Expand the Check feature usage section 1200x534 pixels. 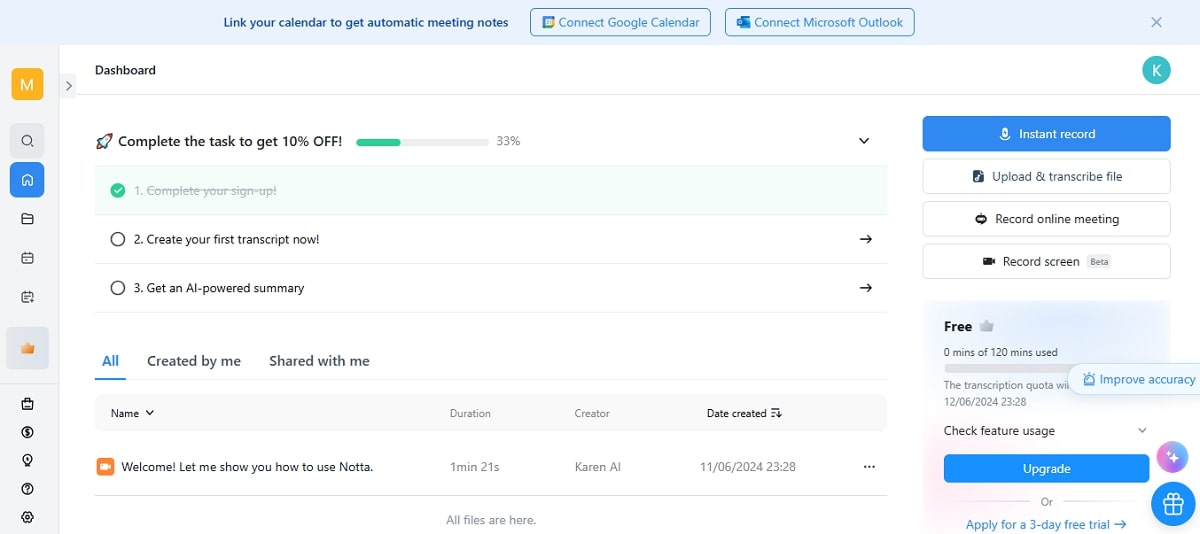coord(1142,431)
